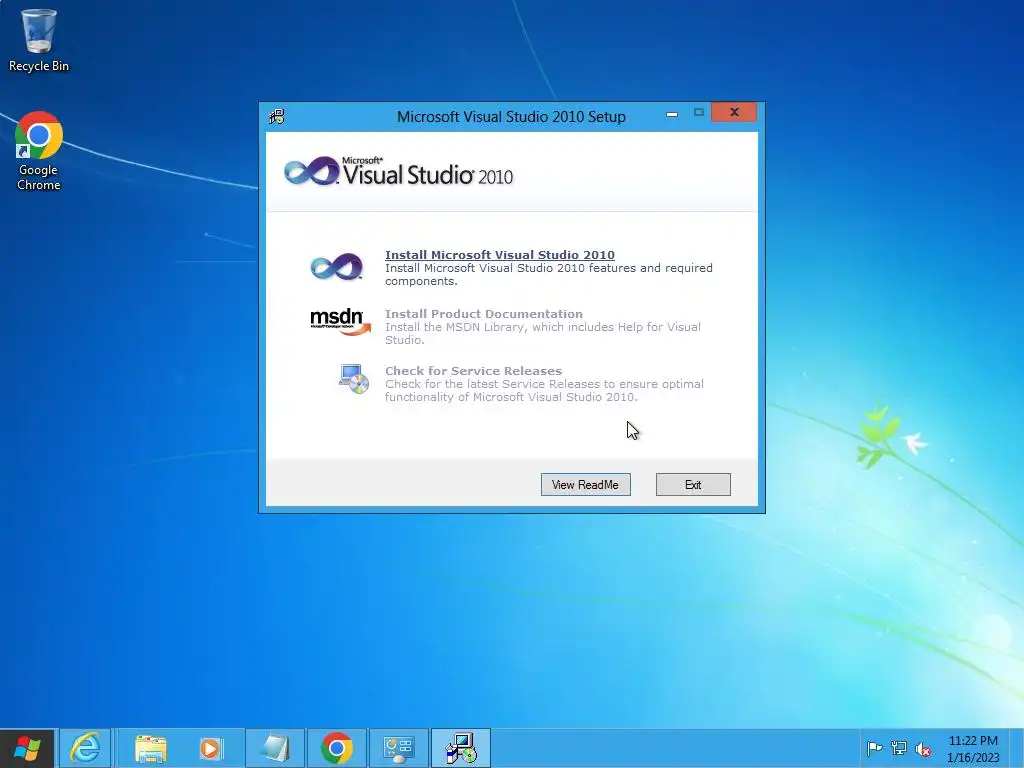Open the Recycle Bin desktop icon
The image size is (1024, 768).
(39, 40)
